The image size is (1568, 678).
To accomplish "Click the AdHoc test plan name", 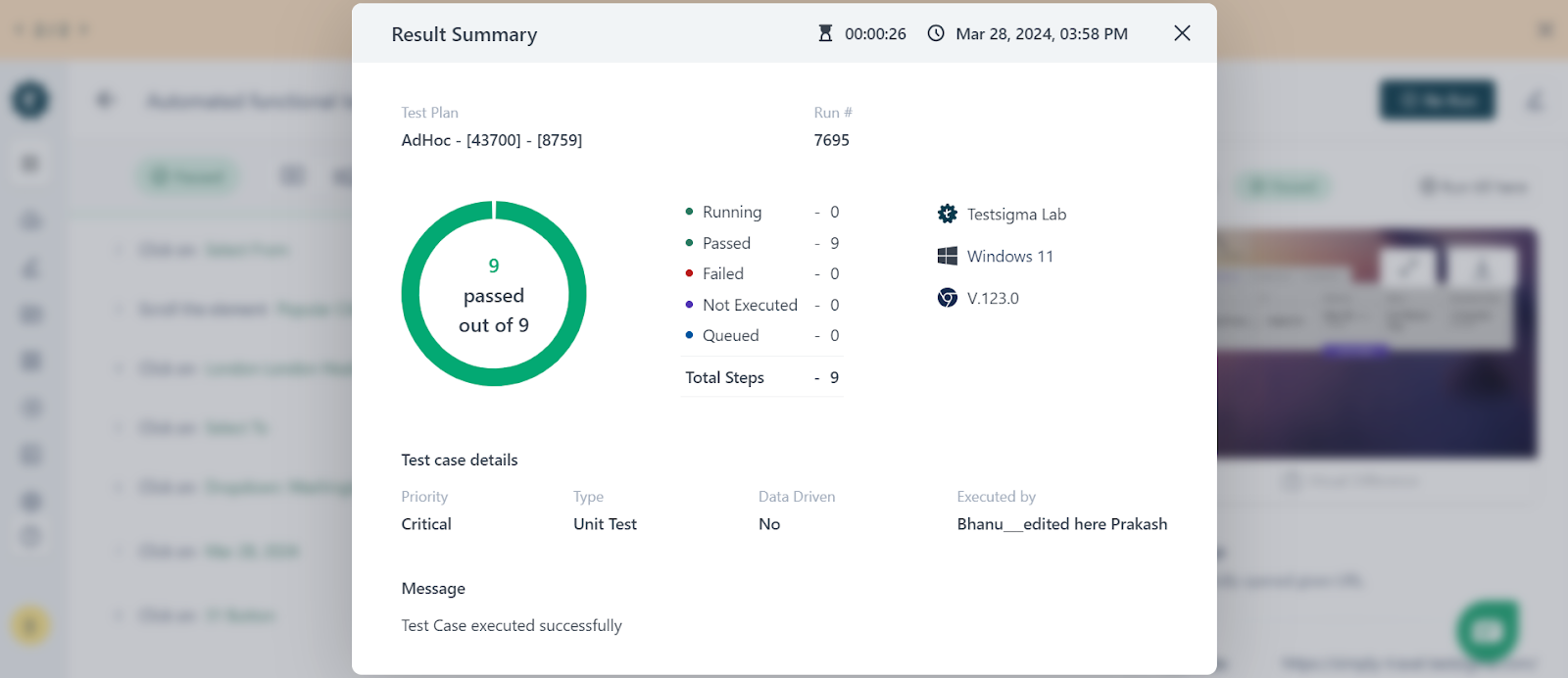I will 492,140.
